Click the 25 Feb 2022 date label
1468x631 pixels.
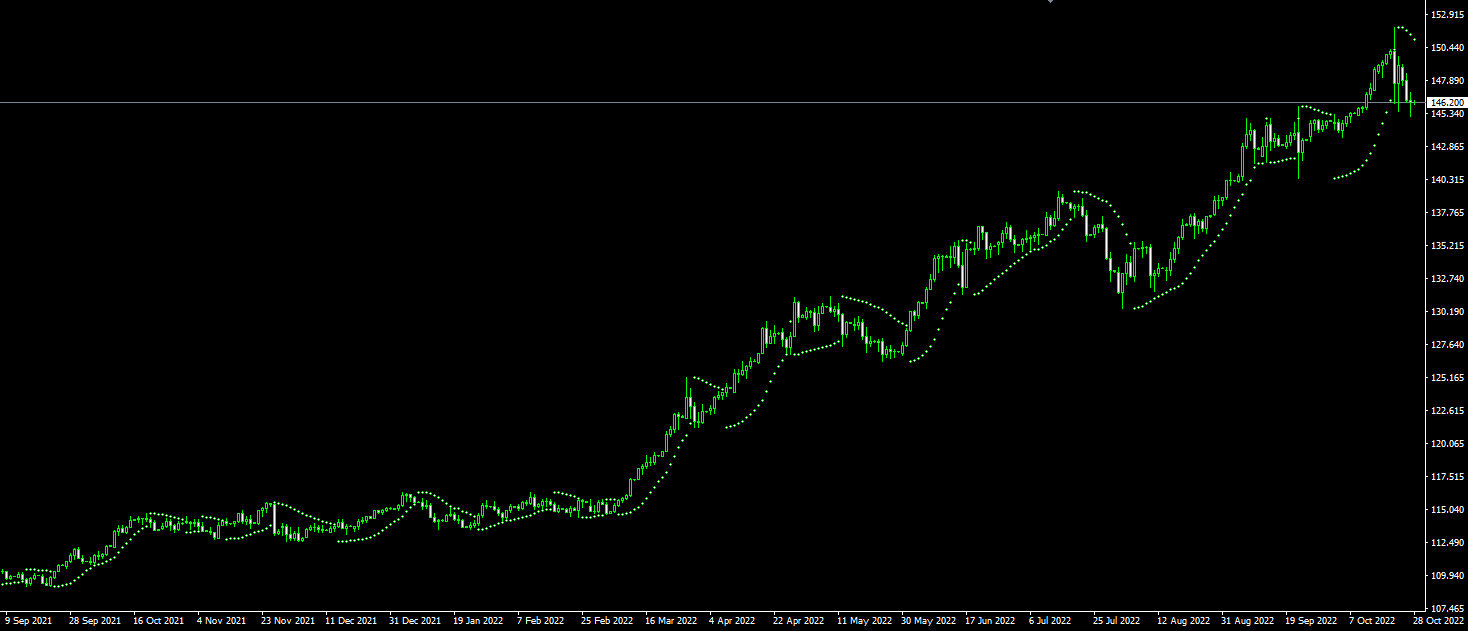click(x=607, y=621)
